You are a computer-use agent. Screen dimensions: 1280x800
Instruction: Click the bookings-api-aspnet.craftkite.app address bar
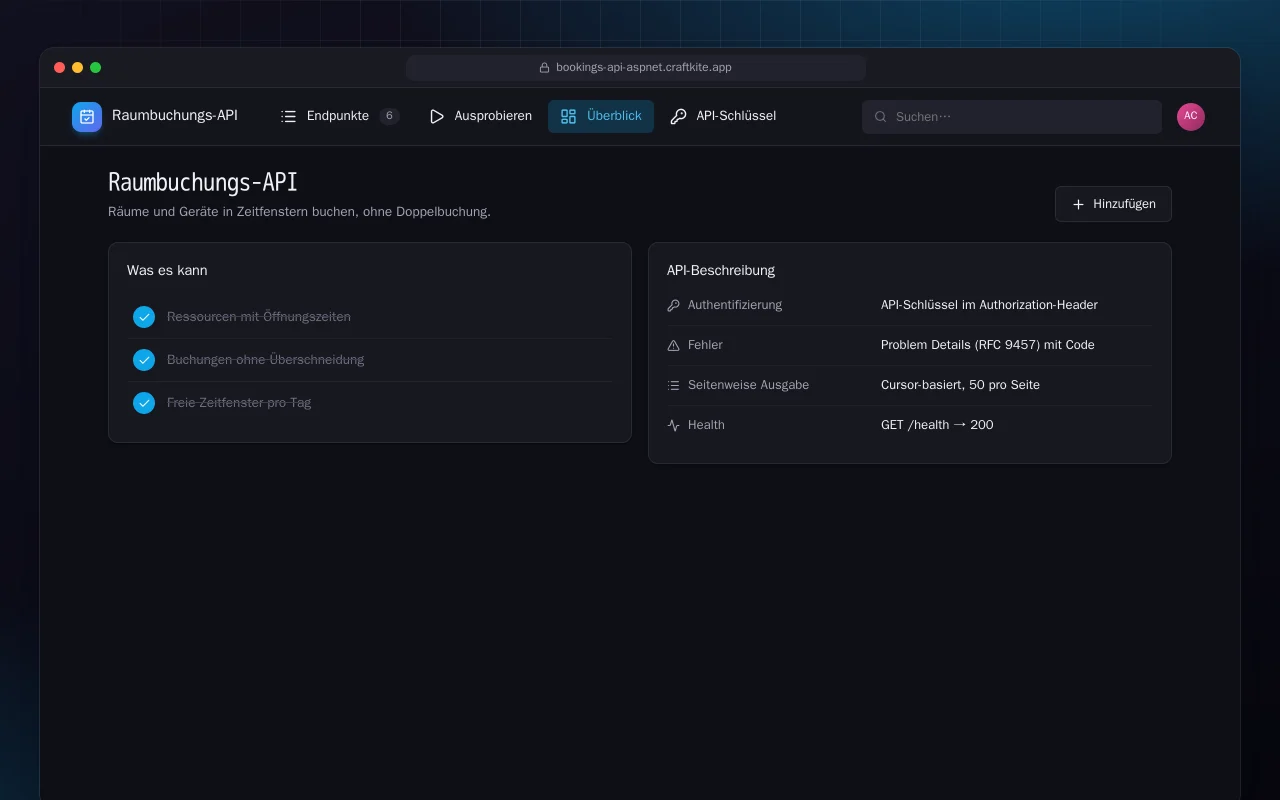pyautogui.click(x=636, y=68)
